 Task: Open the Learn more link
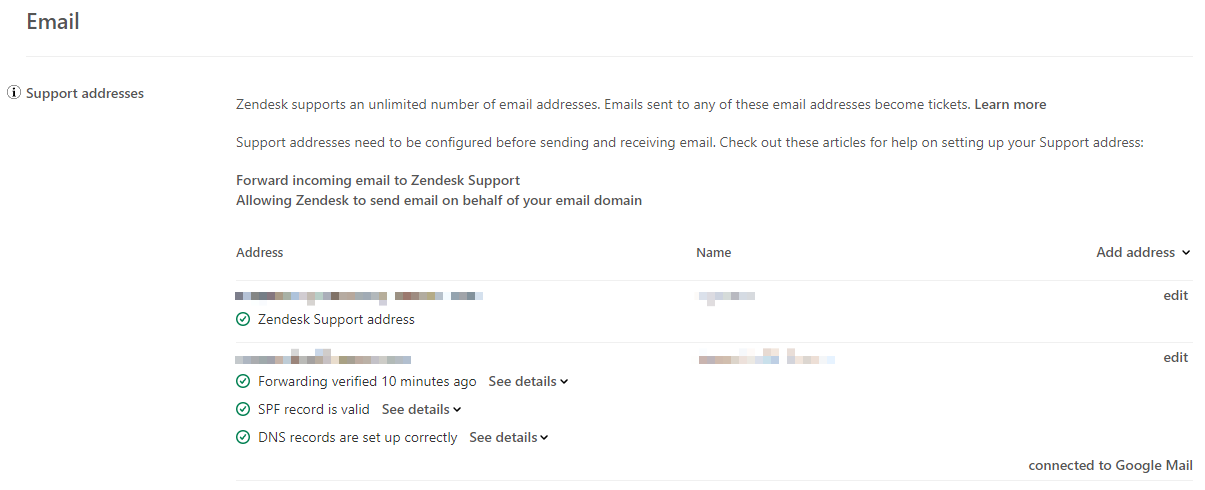click(1010, 104)
